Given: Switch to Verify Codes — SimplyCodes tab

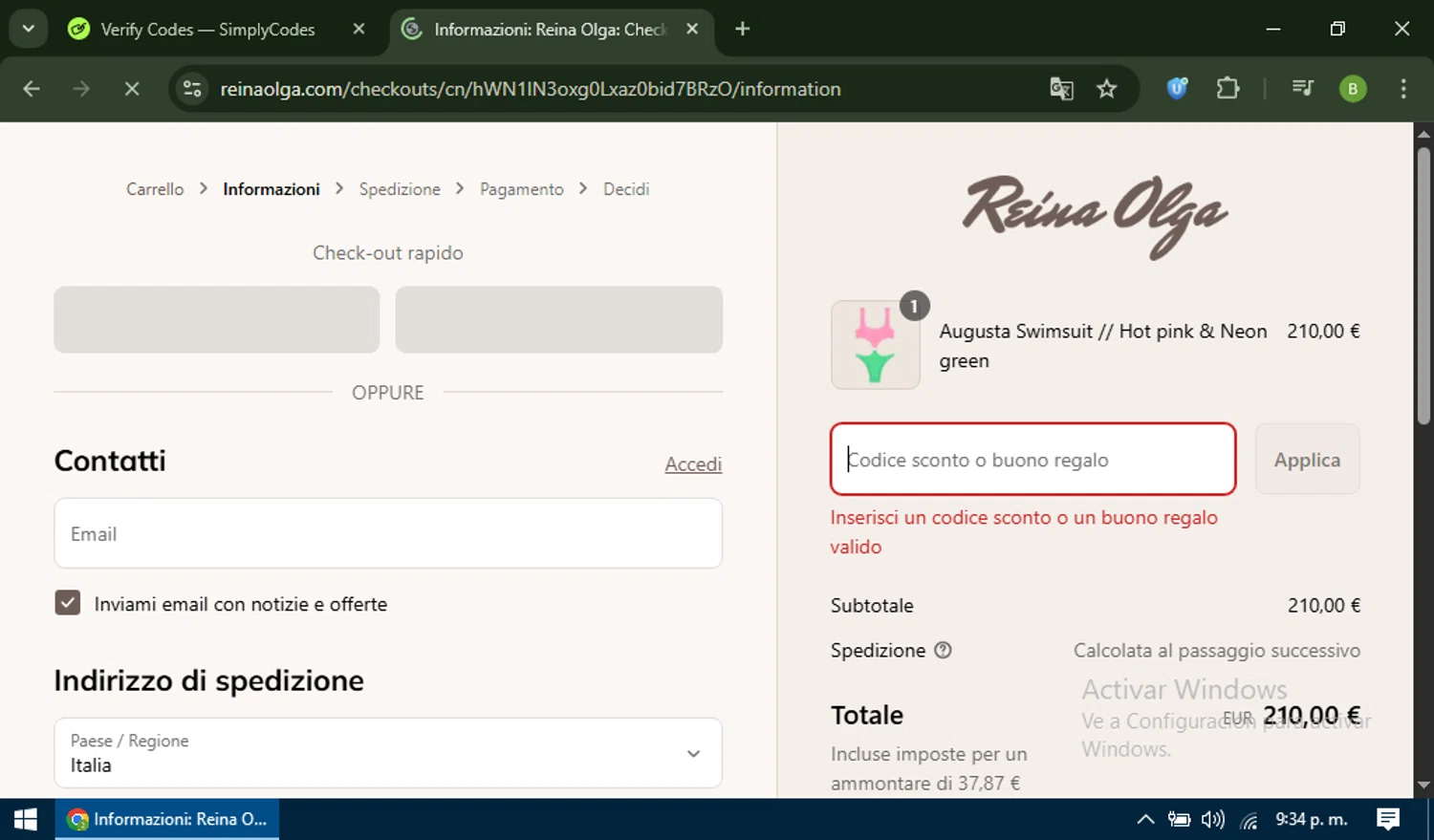Looking at the screenshot, I should pos(206,30).
